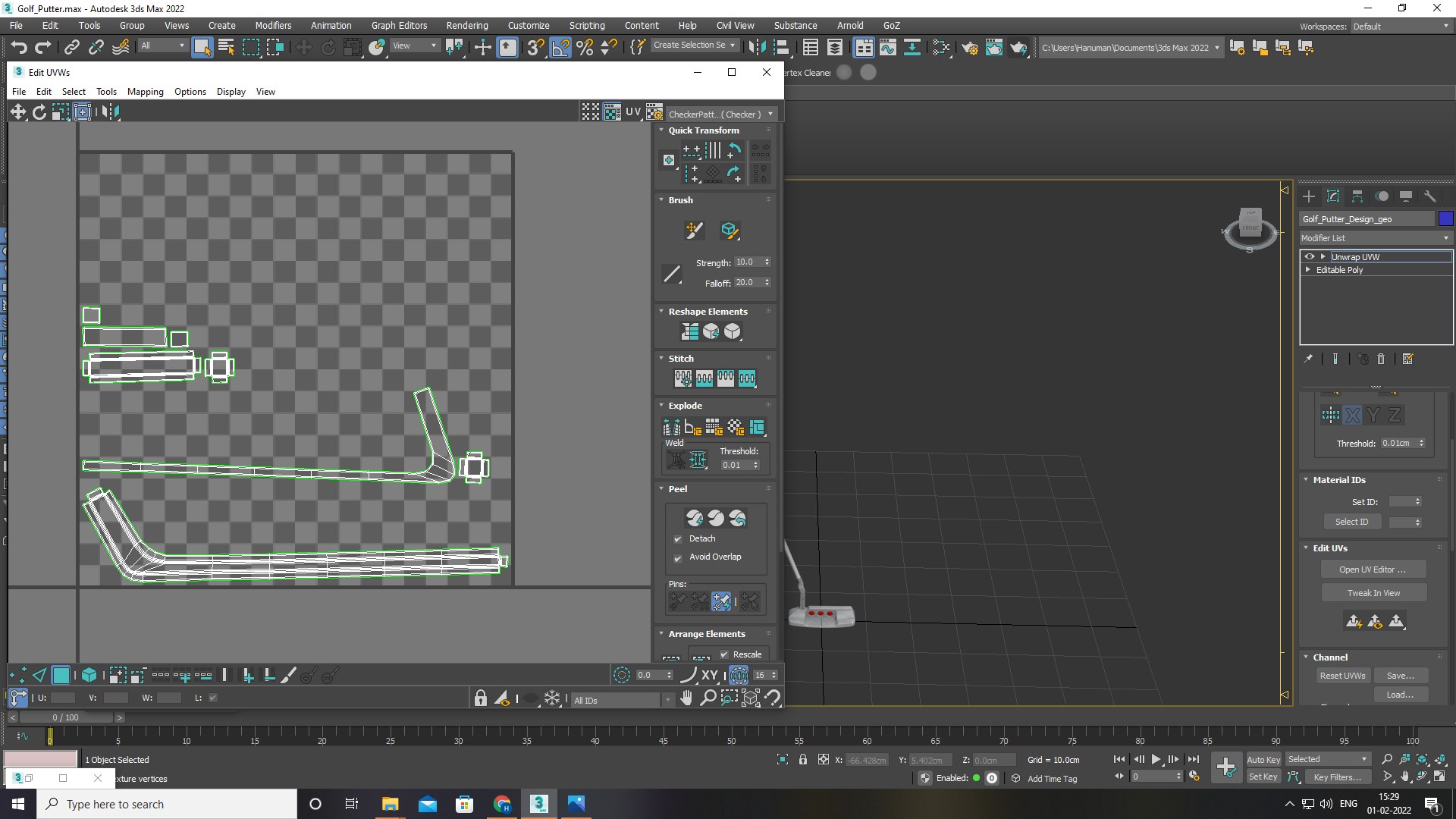
Task: Activate Element sub-object mode cube icon
Action: 89,675
